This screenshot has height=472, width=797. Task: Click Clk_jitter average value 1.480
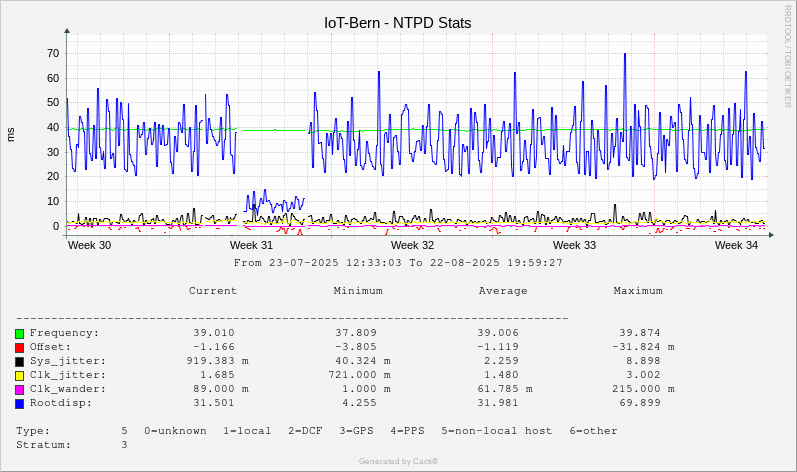(501, 375)
